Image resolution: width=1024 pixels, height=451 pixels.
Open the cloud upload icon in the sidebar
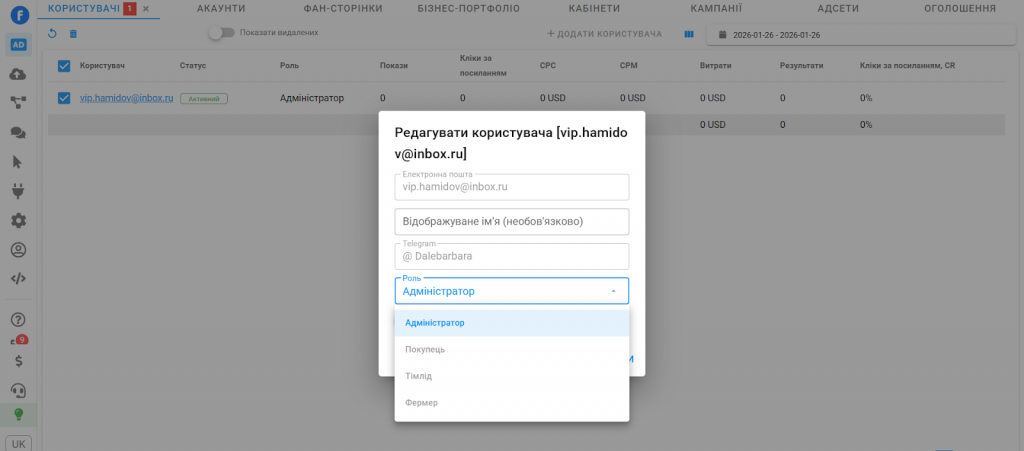pos(18,74)
